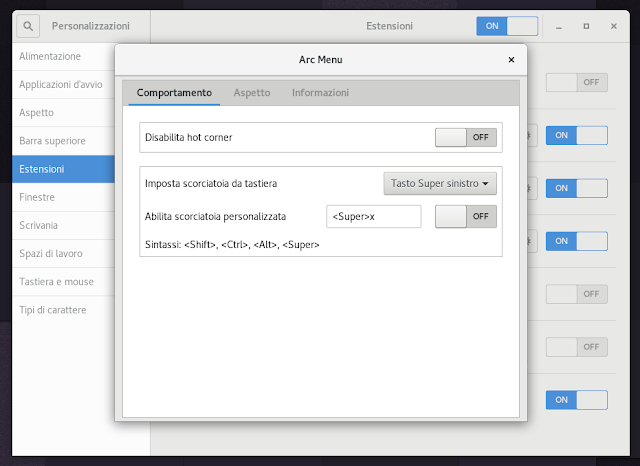Screen dimensions: 640x466
Task: Click the search magnifier icon in Personalizzazioni
Action: tap(28, 26)
